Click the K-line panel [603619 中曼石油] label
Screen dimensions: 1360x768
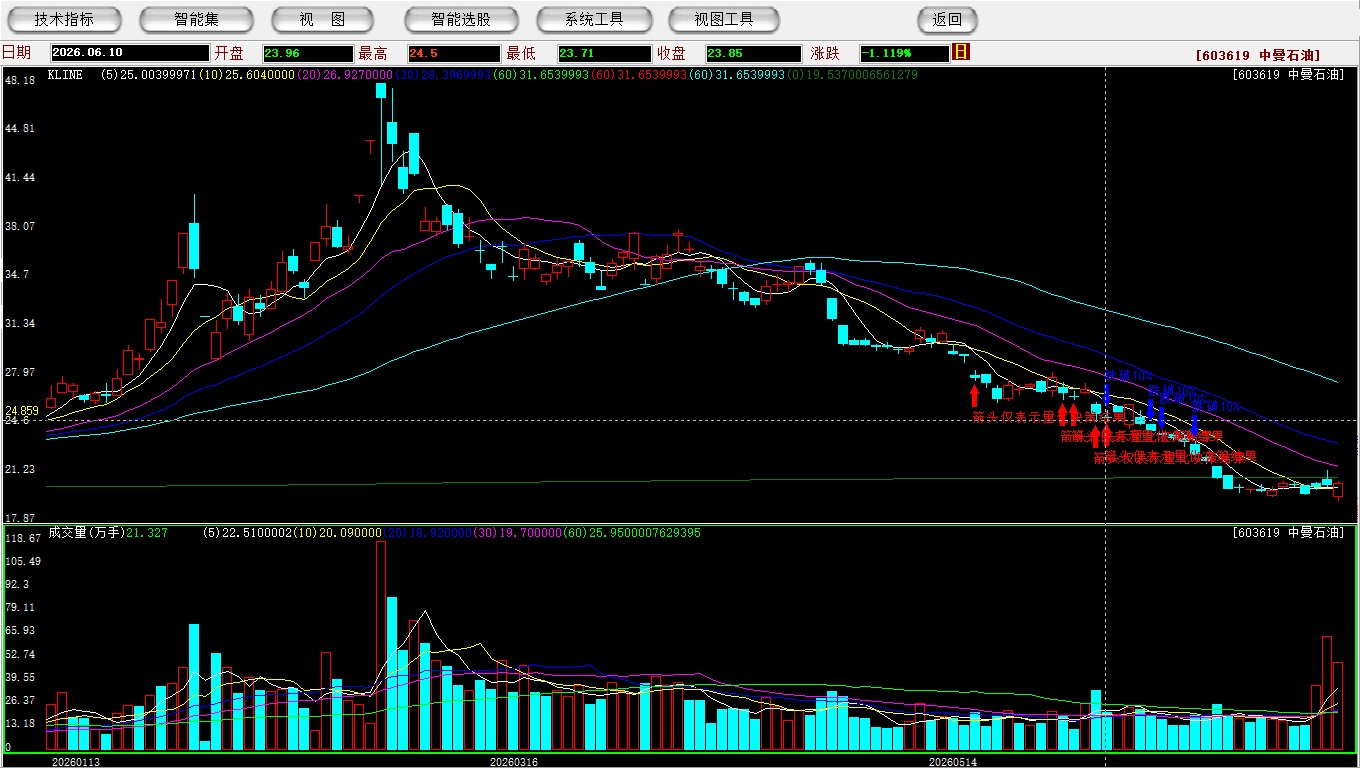click(x=1289, y=74)
